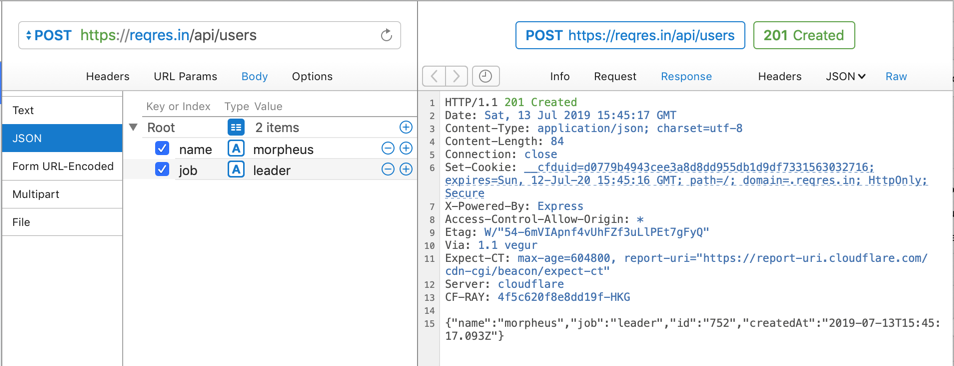Click the Root object type icon
Viewport: 954px width, 366px height.
235,128
